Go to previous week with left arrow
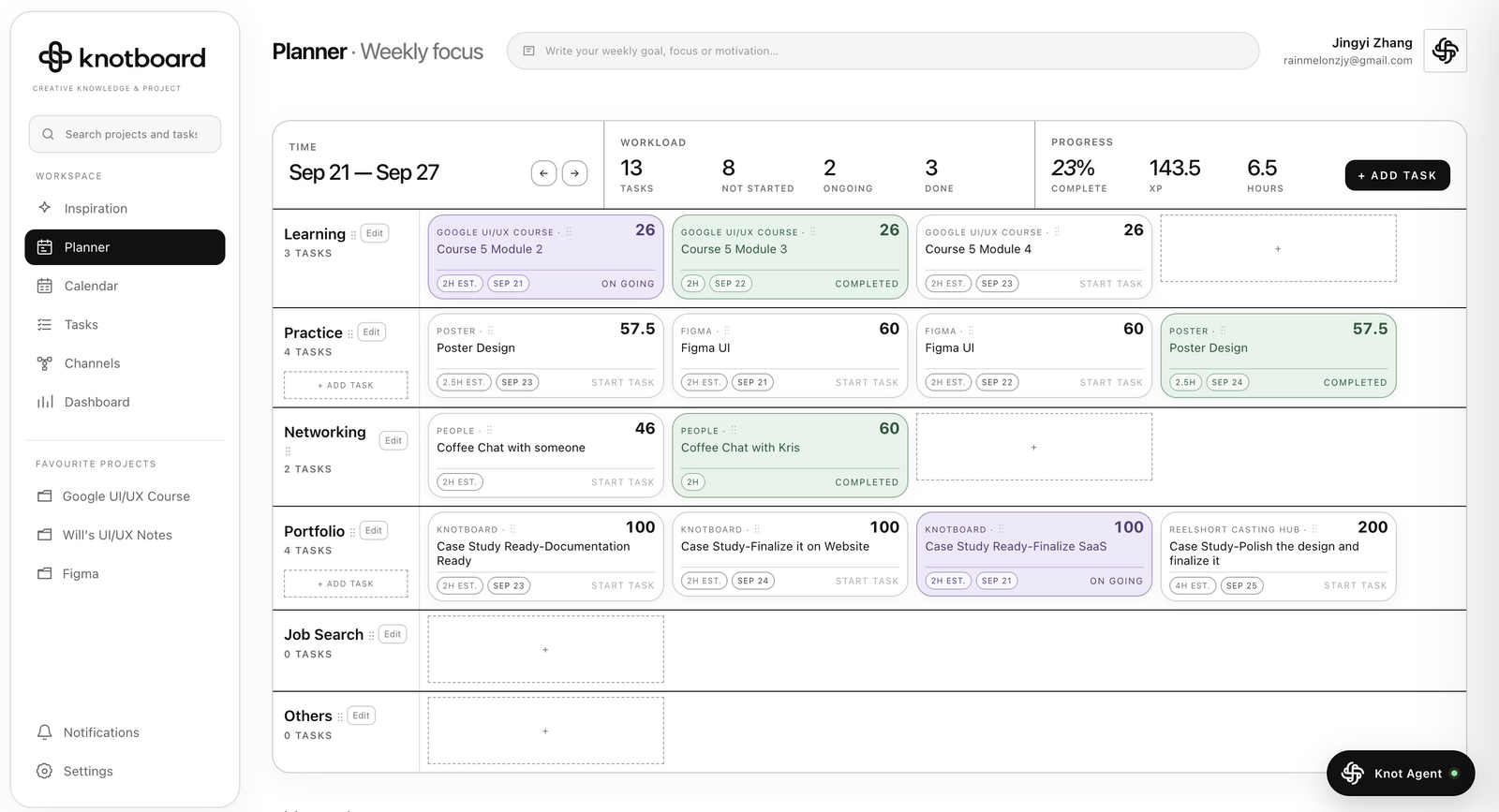This screenshot has height=812, width=1499. click(543, 173)
